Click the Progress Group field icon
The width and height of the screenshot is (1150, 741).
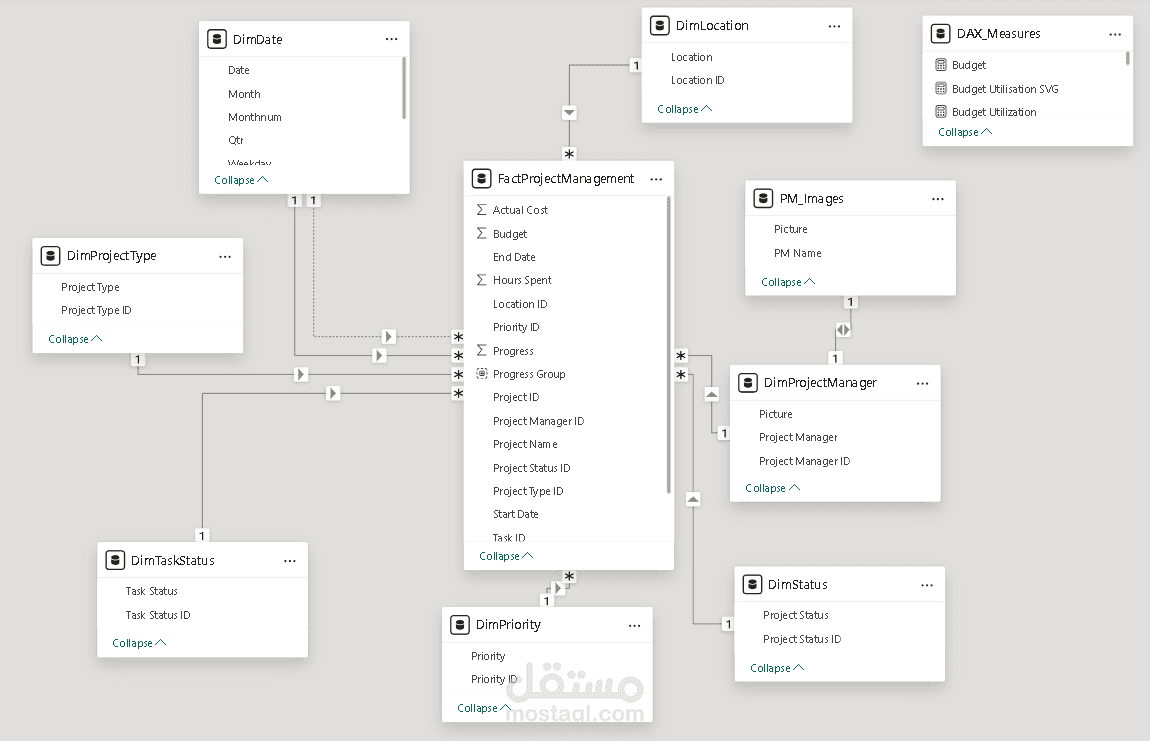[x=482, y=373]
